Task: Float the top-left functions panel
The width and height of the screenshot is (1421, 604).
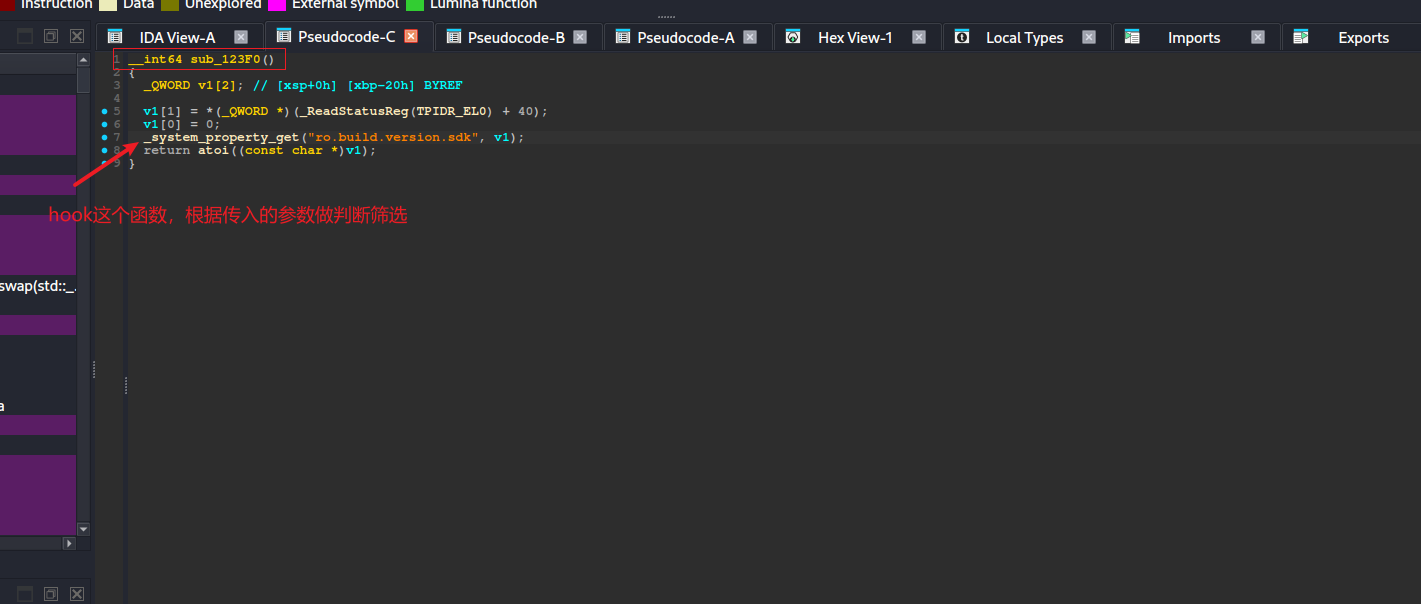Action: coord(51,36)
